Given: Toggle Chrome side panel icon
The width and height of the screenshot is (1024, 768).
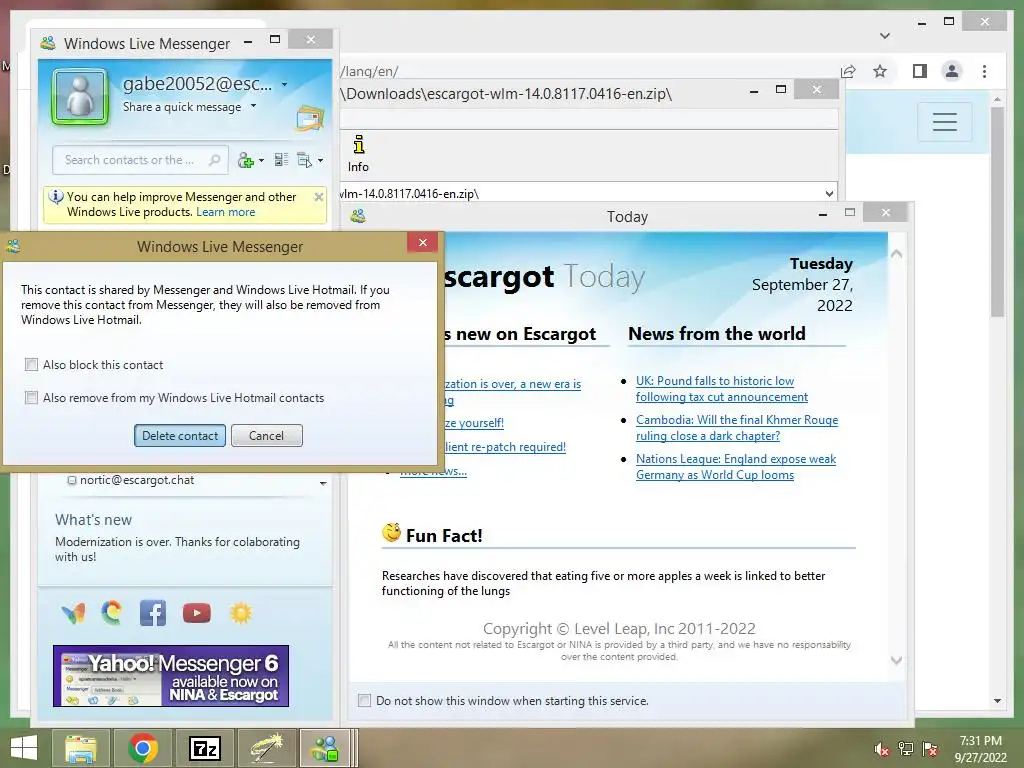Looking at the screenshot, I should click(920, 71).
